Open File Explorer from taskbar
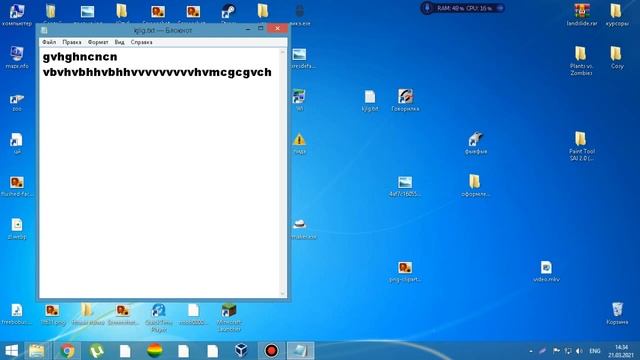640x360 pixels. pyautogui.click(x=36, y=351)
